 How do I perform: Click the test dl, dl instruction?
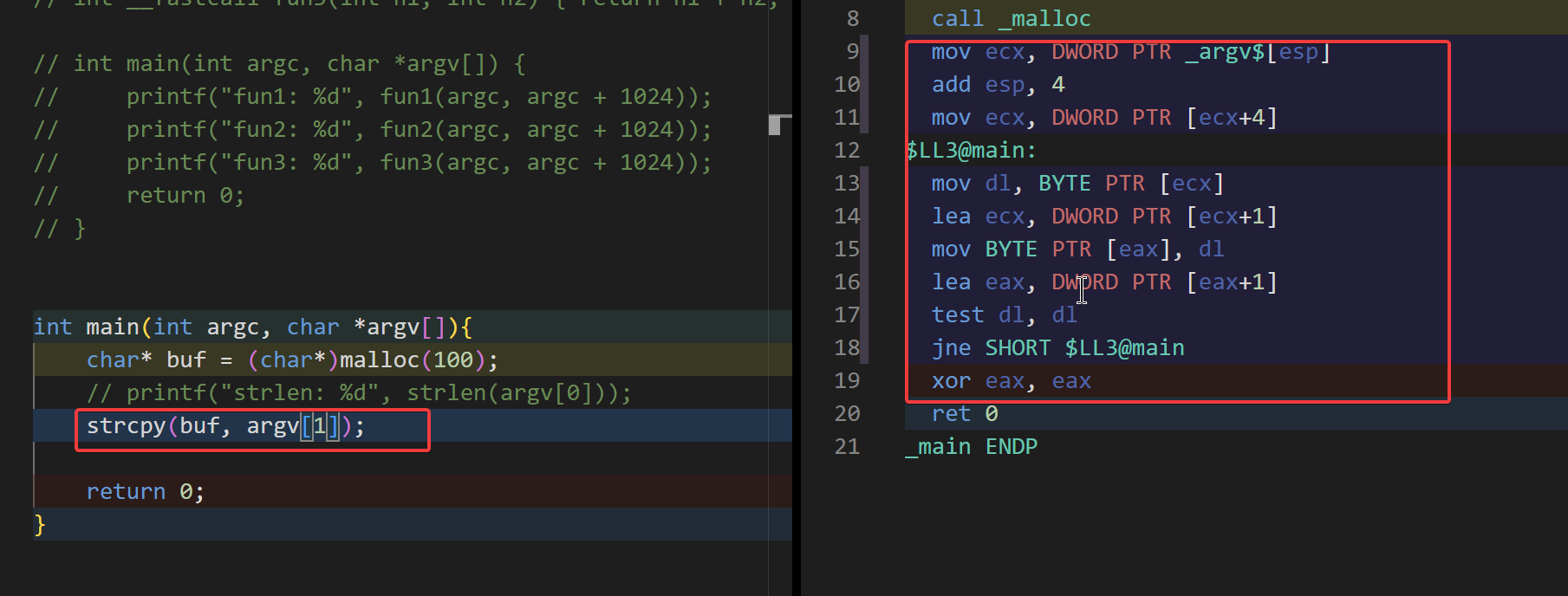[x=1004, y=315]
